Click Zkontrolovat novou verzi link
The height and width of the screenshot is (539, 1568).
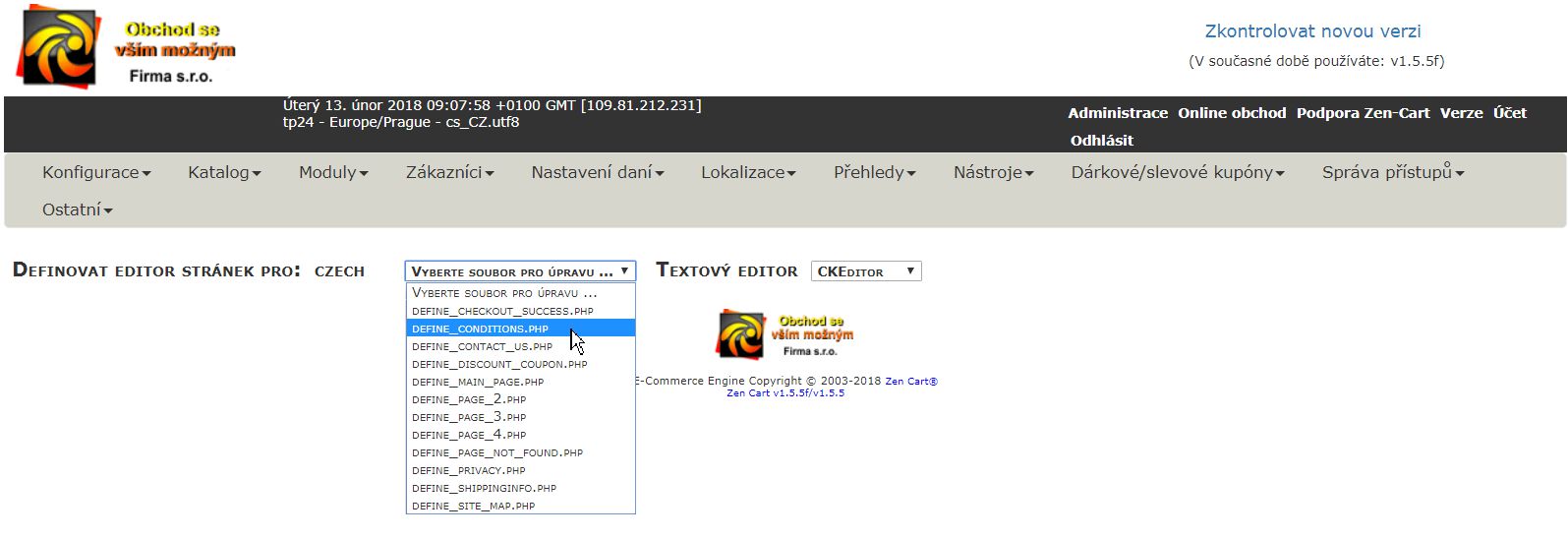pos(1312,31)
